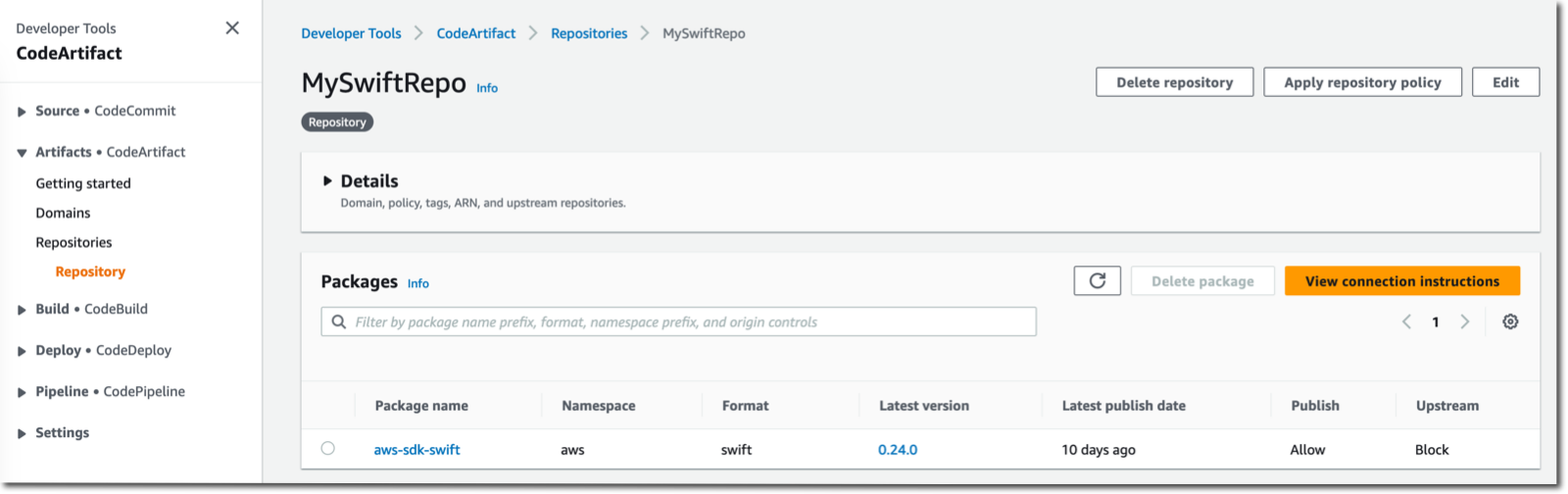Open package table settings gear
The height and width of the screenshot is (494, 1568).
[x=1510, y=321]
